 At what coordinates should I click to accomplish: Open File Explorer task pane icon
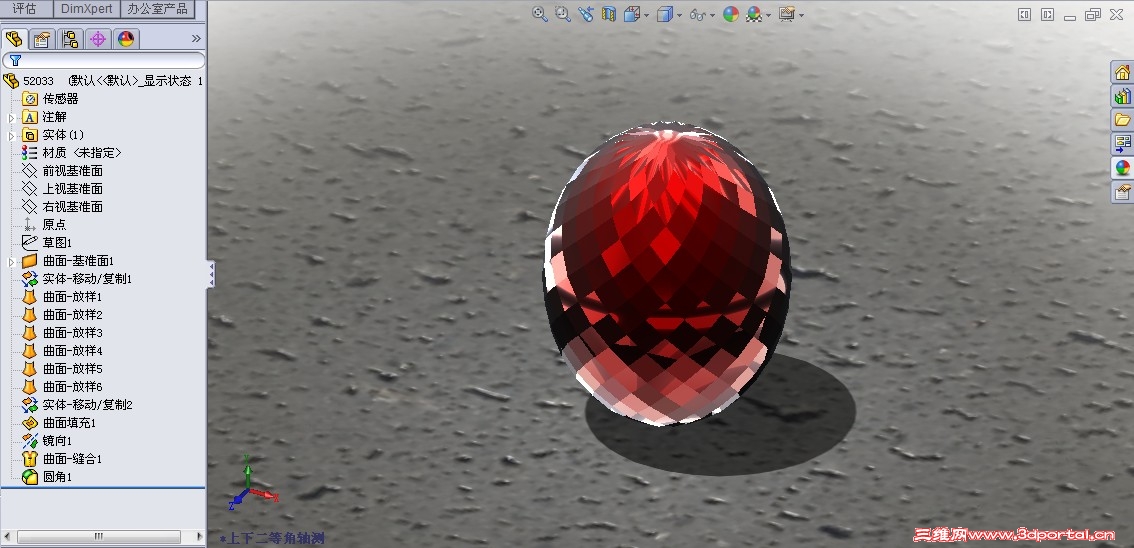click(x=1122, y=120)
